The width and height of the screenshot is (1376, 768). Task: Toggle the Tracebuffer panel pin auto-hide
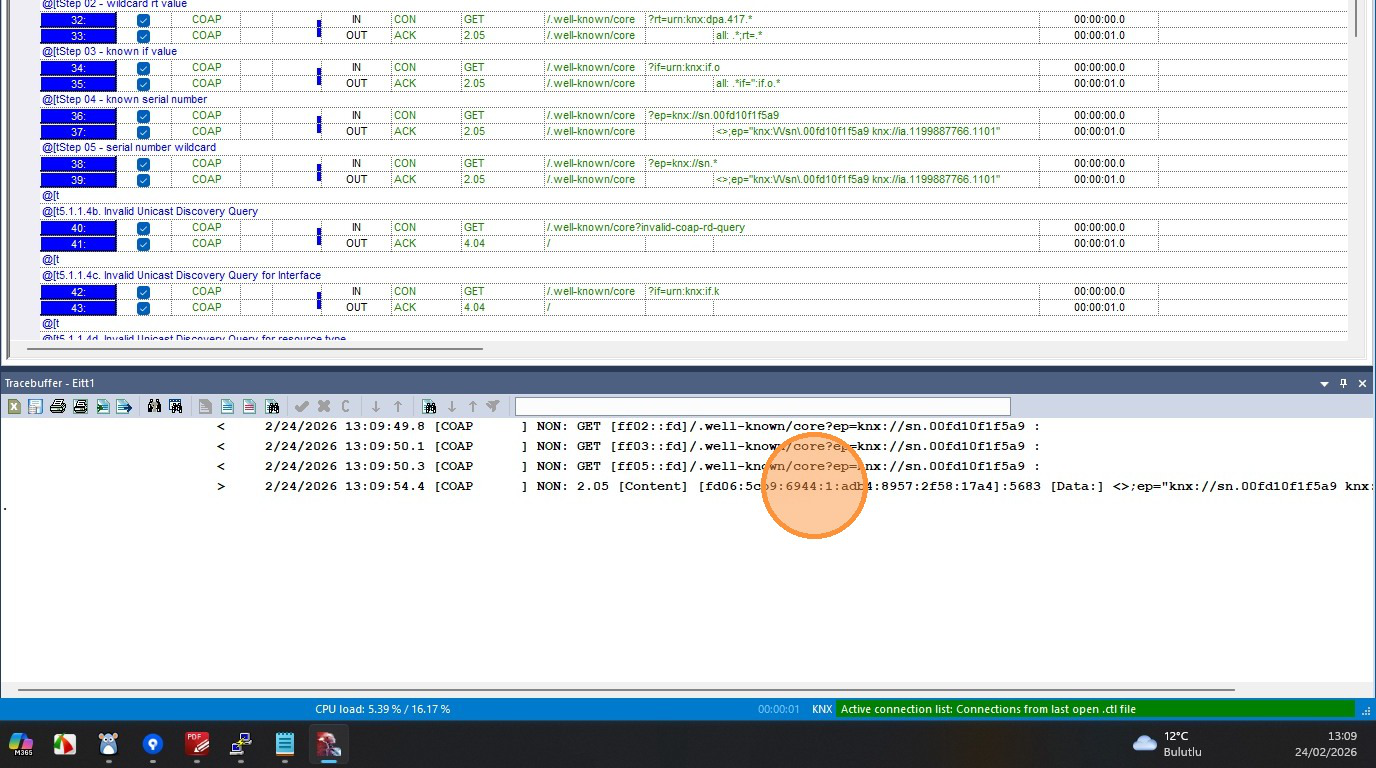(x=1343, y=383)
